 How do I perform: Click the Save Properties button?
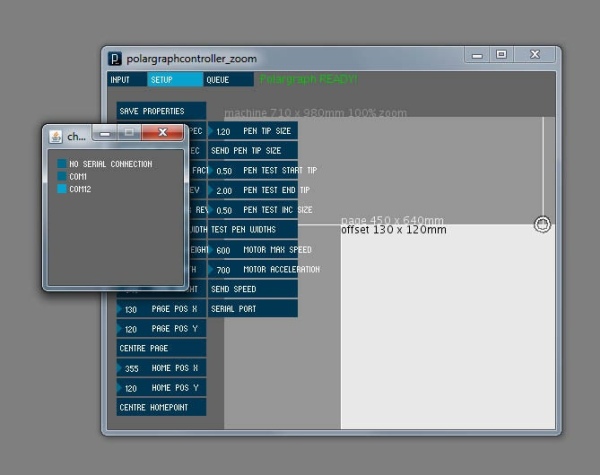(x=161, y=111)
